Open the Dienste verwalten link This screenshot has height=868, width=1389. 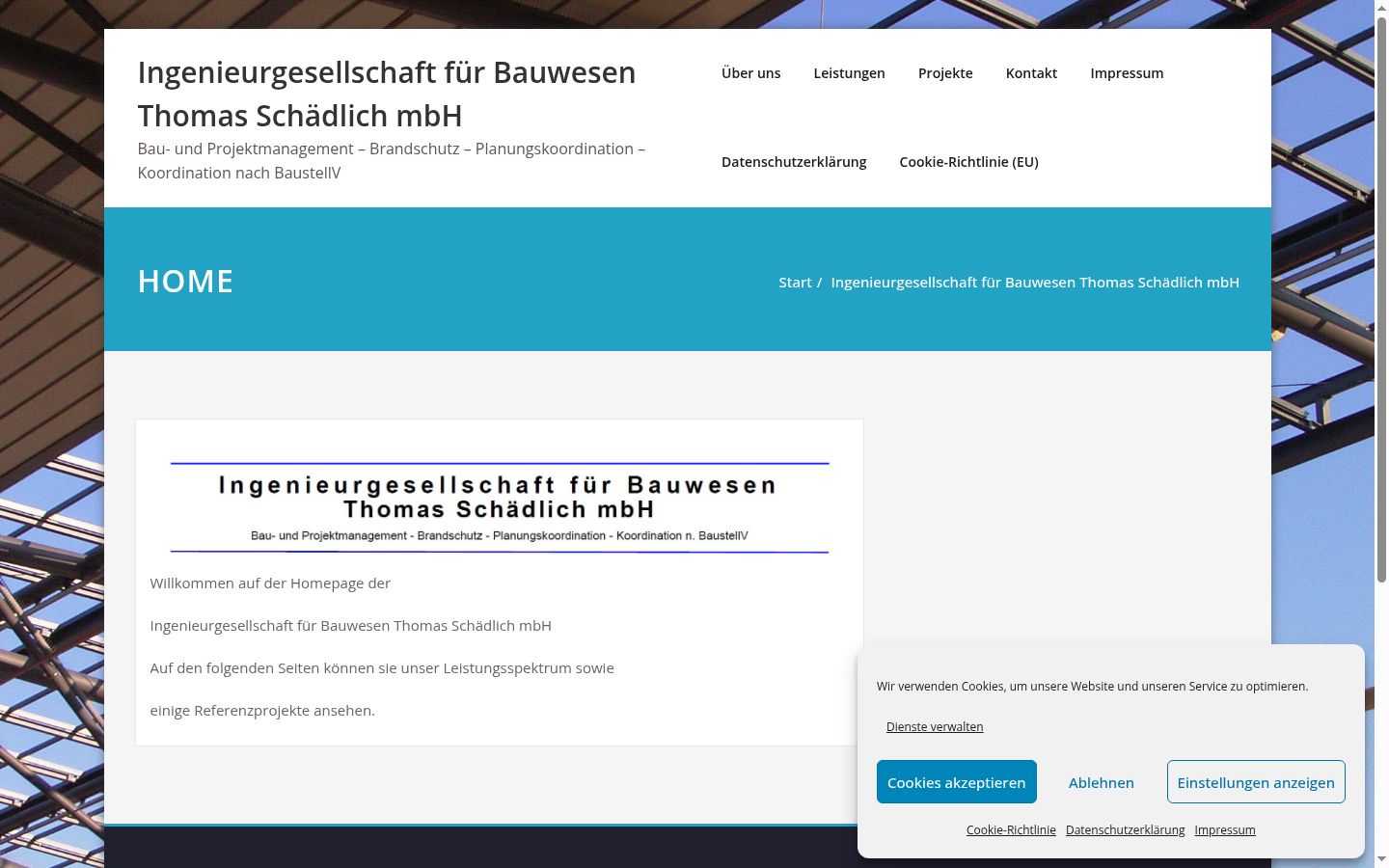click(x=935, y=727)
